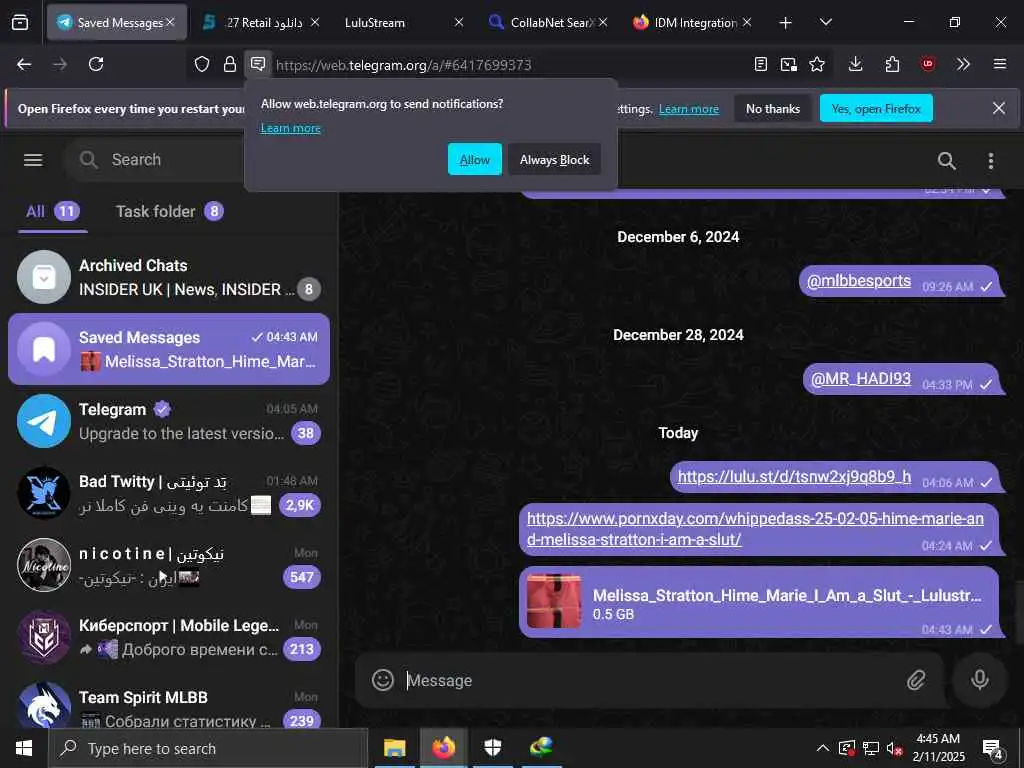The height and width of the screenshot is (768, 1024).
Task: Toggle reader view icon in address bar
Action: click(760, 64)
